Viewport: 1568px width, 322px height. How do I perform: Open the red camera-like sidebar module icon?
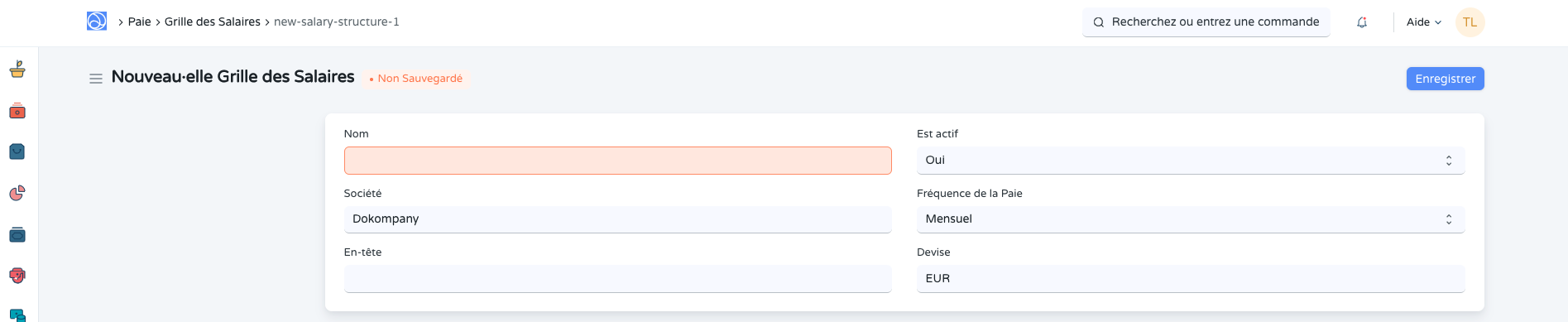pyautogui.click(x=17, y=111)
